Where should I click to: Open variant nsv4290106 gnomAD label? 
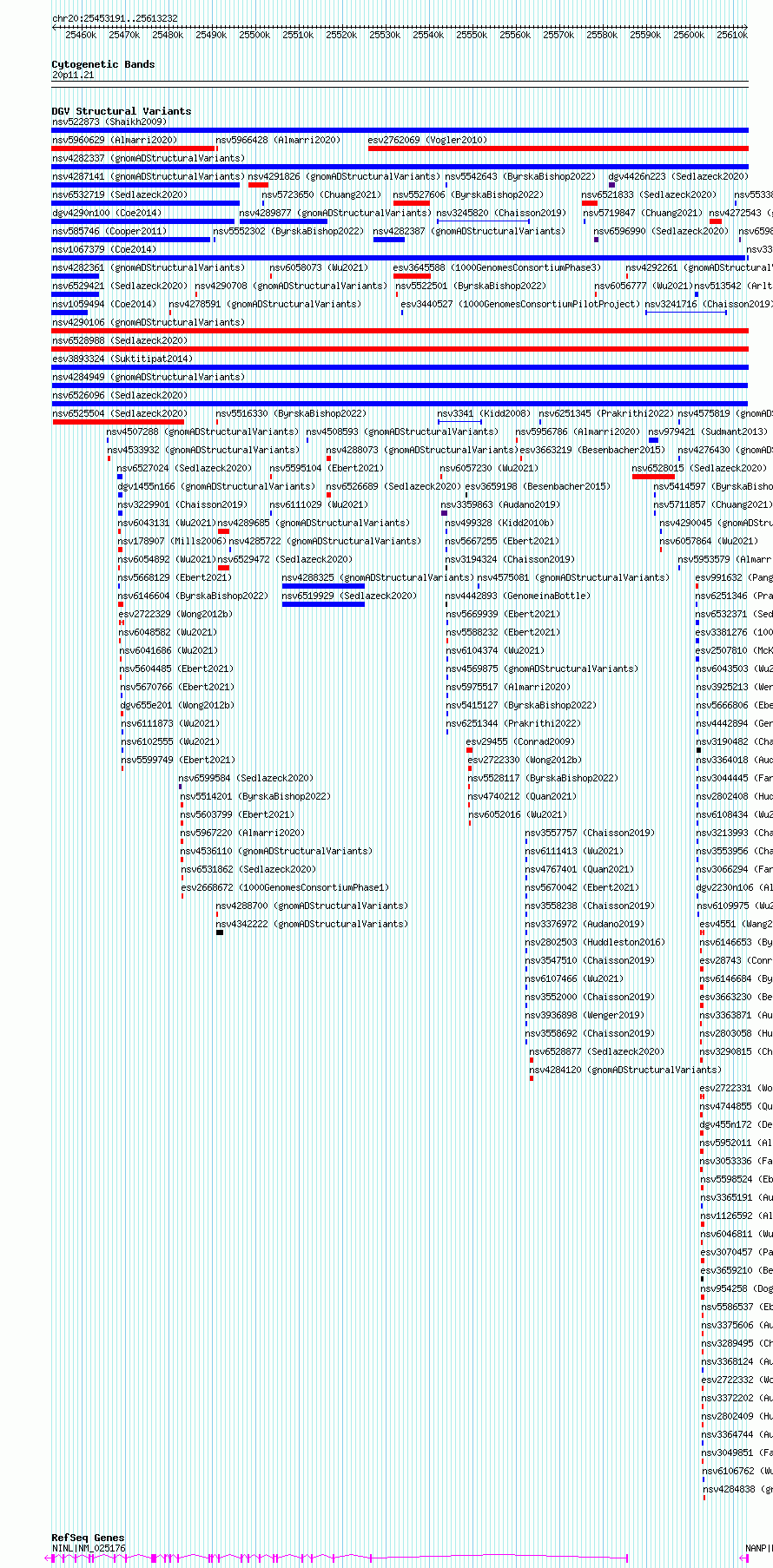(148, 322)
